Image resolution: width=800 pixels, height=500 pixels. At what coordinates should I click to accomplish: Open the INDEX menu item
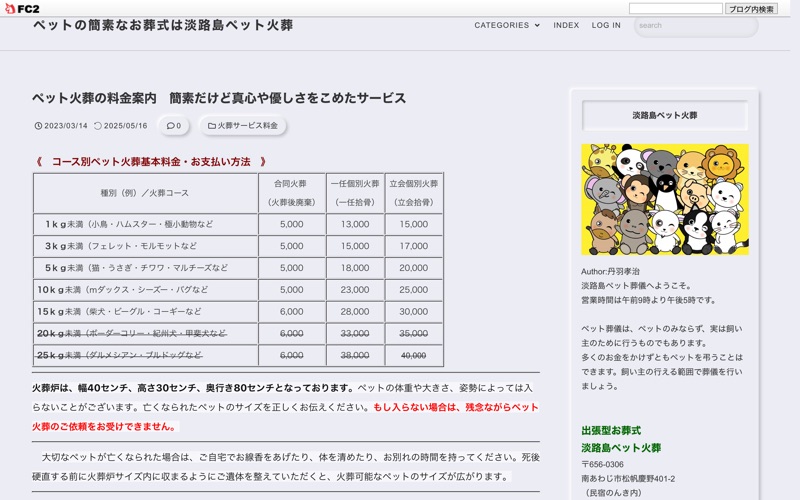coord(566,25)
